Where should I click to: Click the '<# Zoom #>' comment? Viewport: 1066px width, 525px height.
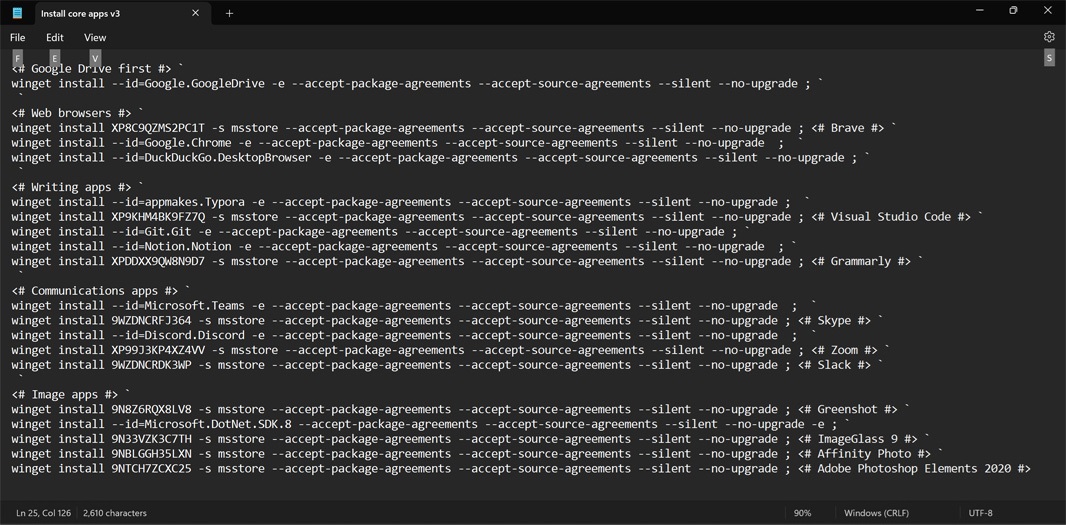(x=844, y=350)
